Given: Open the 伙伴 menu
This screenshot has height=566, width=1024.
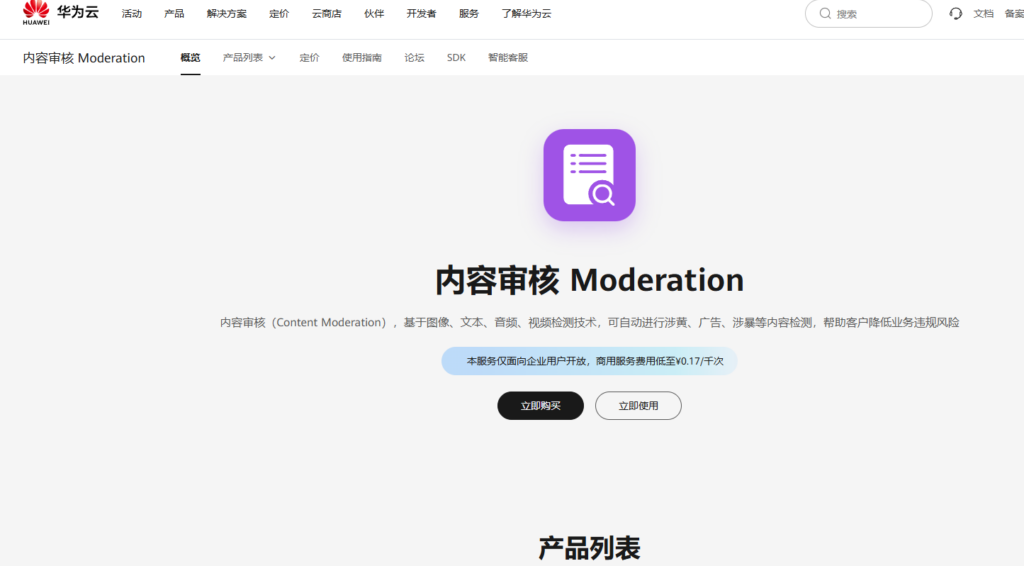Looking at the screenshot, I should (374, 14).
